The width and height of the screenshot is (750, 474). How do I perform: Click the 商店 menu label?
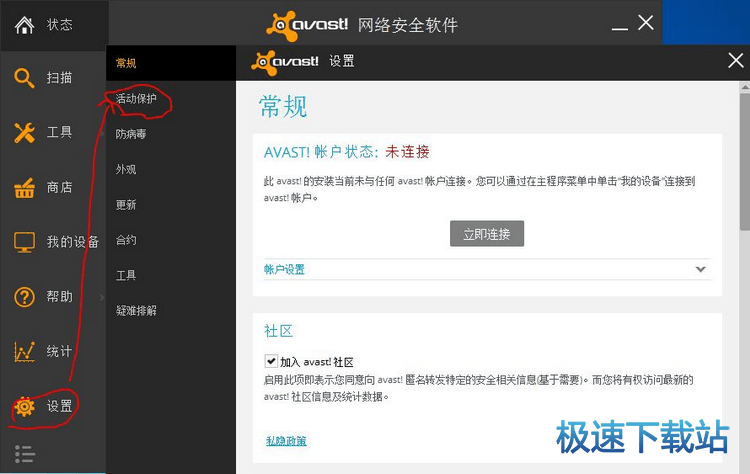(59, 187)
